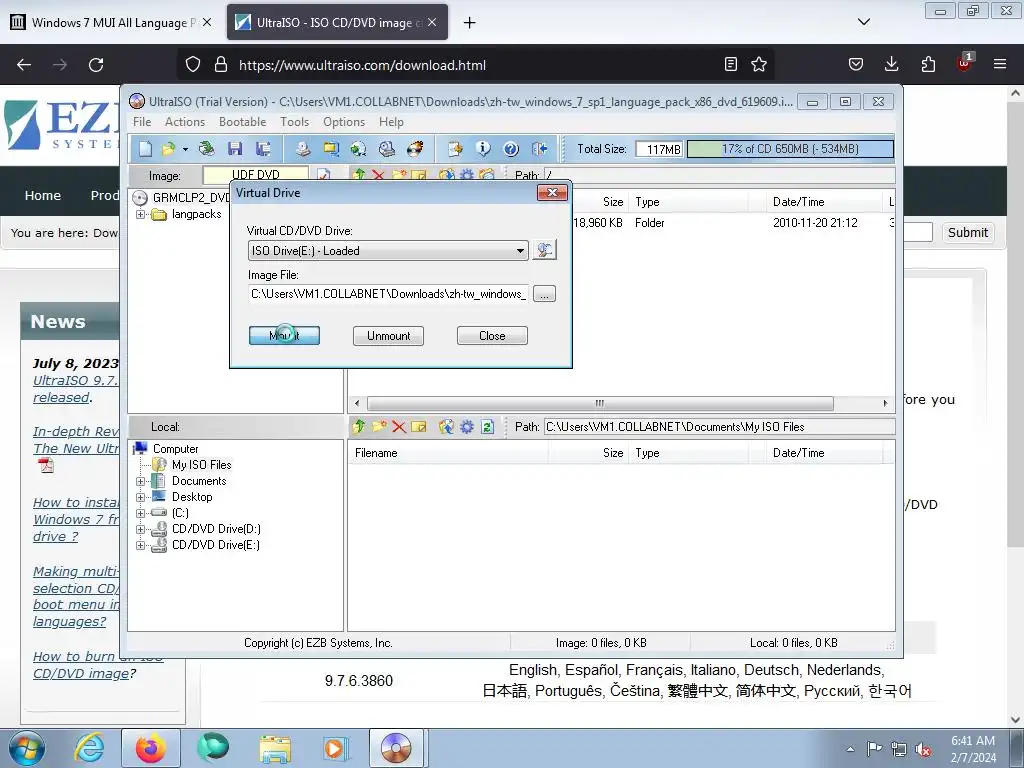Switch to Windows 7 MUI browser tab
This screenshot has width=1024, height=768.
pyautogui.click(x=112, y=22)
